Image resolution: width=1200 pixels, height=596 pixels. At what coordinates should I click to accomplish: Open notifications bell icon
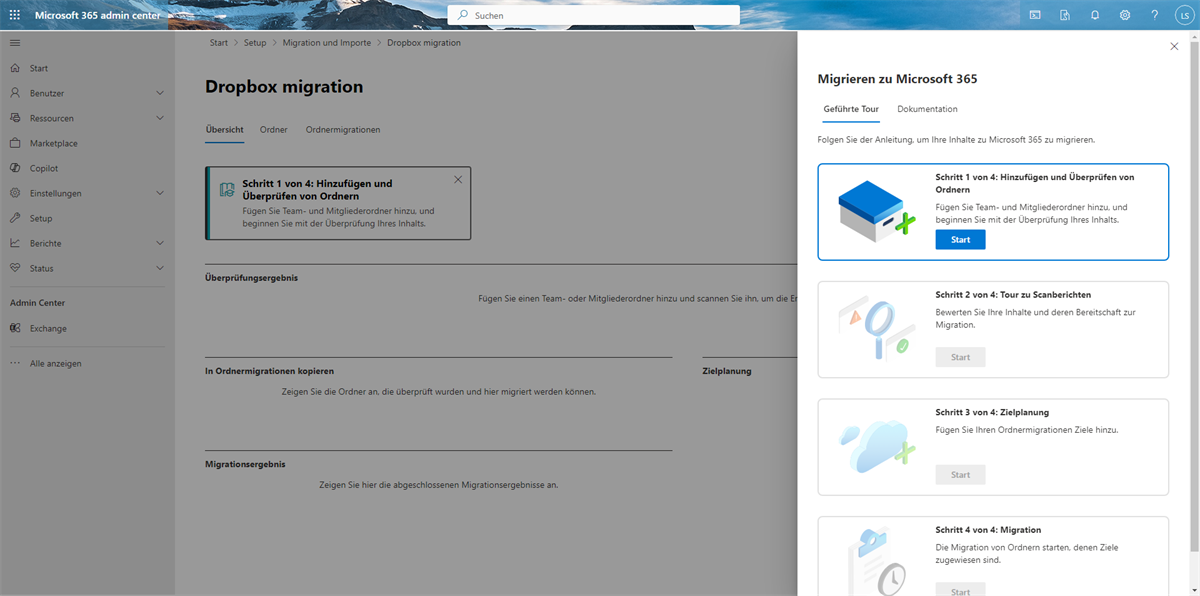coord(1095,15)
